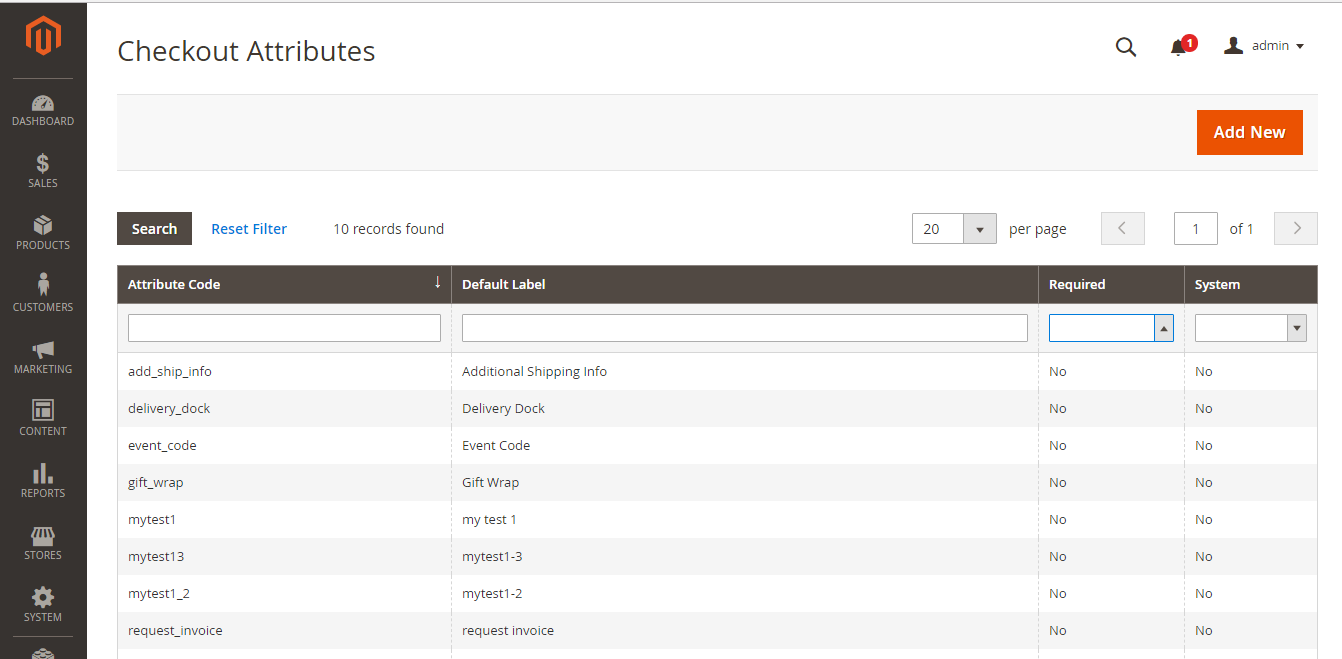This screenshot has width=1342, height=659.
Task: Open the mytest1 attribute row
Action: pyautogui.click(x=717, y=519)
